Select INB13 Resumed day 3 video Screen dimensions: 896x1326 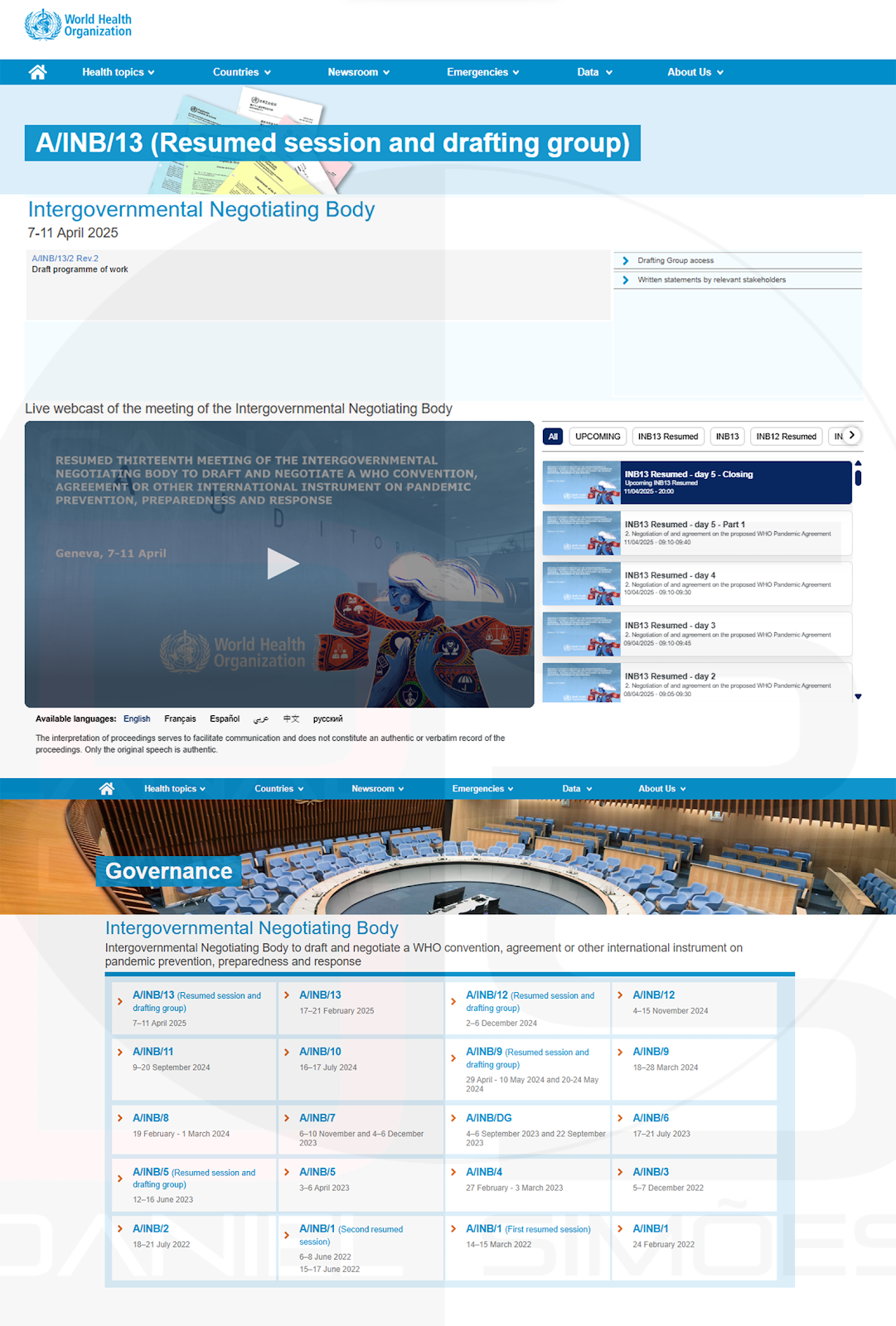tap(697, 634)
